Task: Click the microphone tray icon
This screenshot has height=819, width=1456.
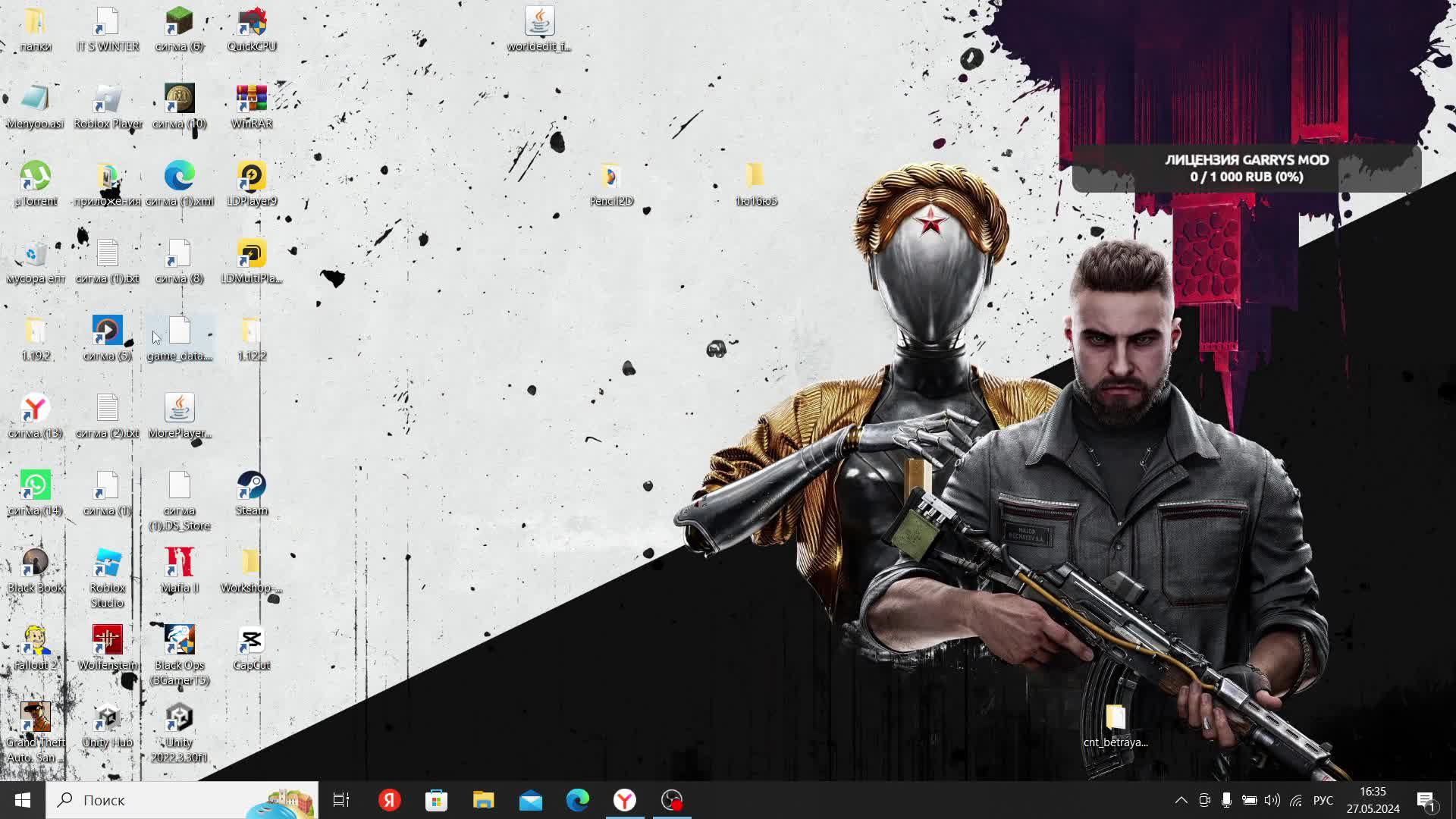Action: coord(1226,800)
